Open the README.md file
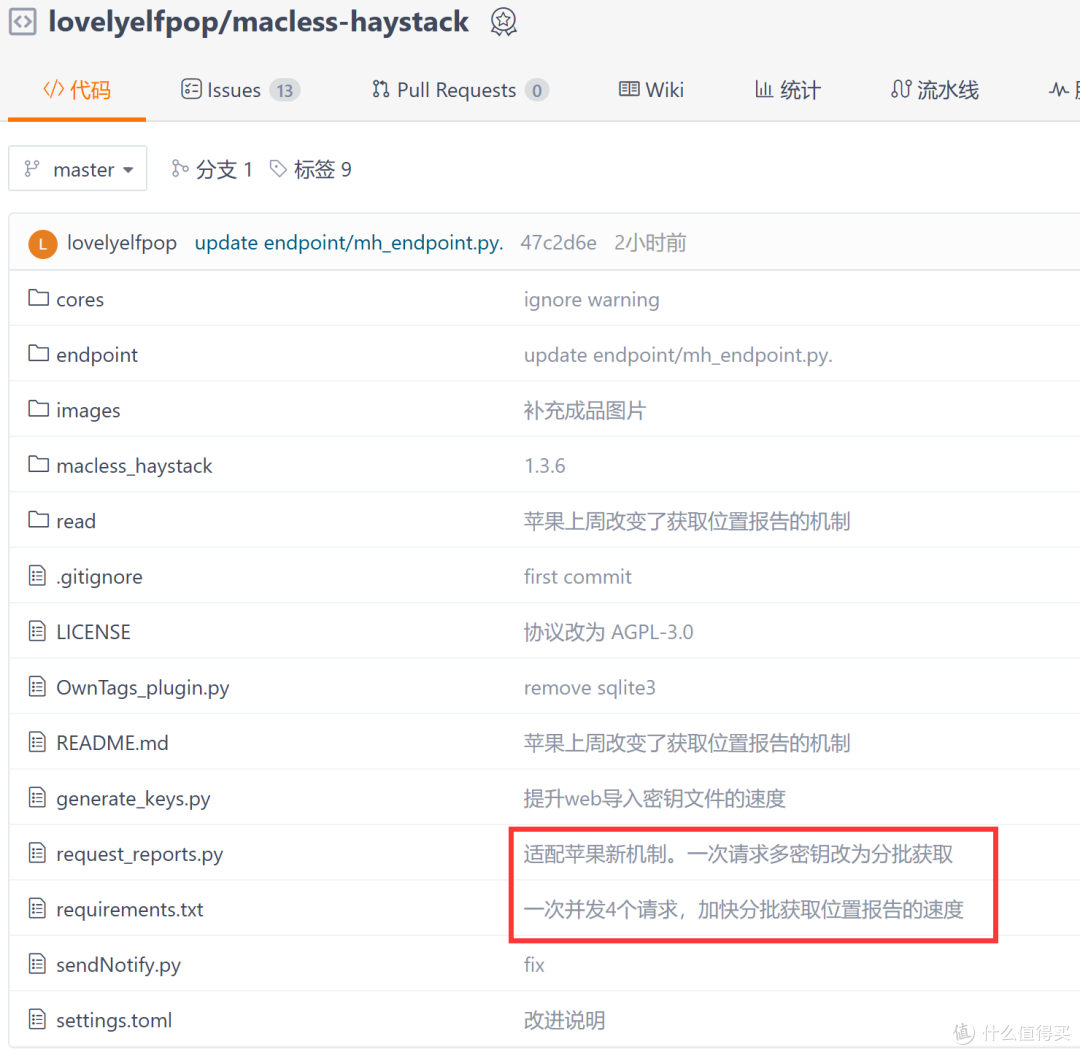 pyautogui.click(x=112, y=743)
